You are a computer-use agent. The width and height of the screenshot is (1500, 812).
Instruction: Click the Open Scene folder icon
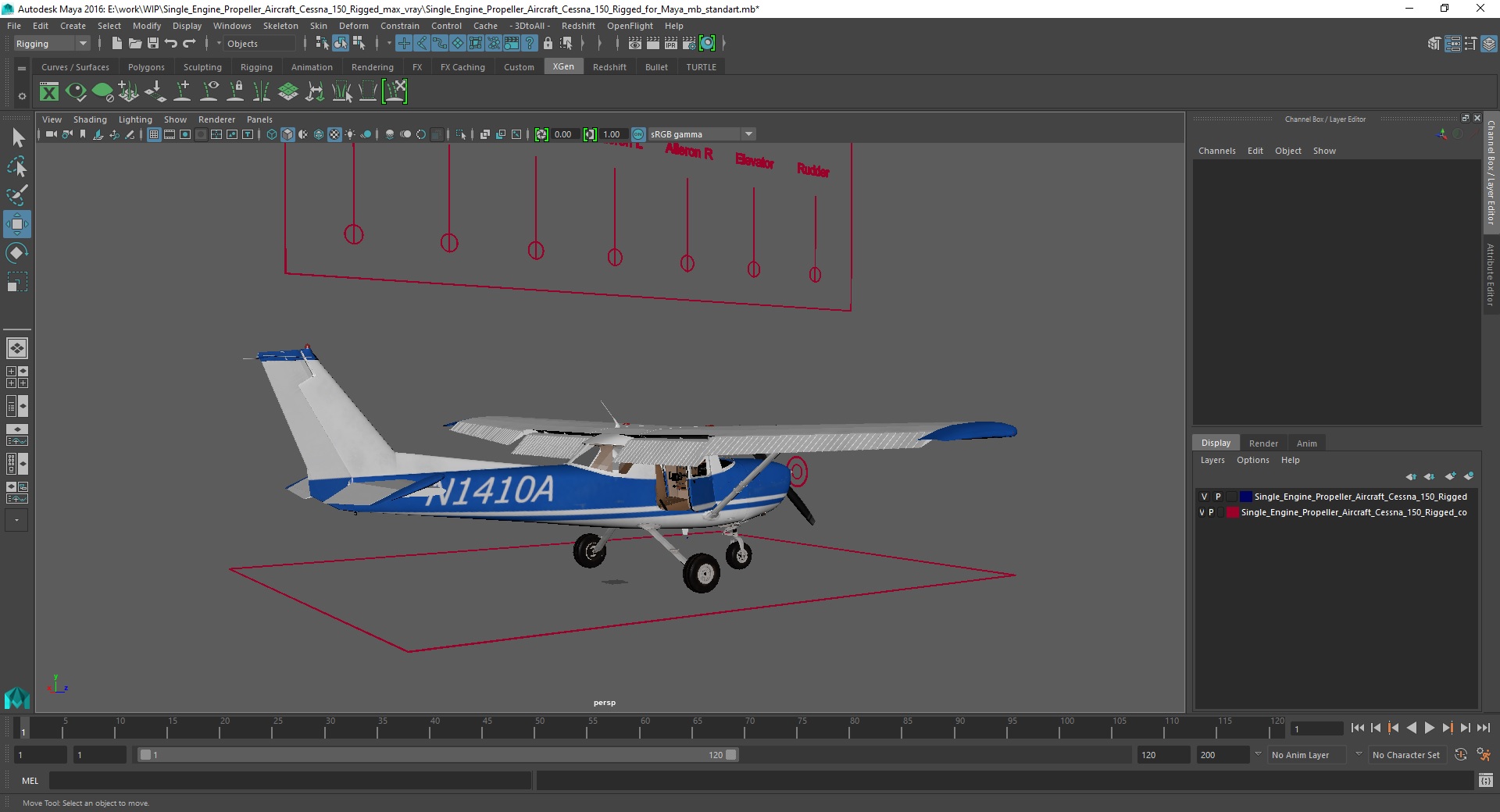(x=135, y=44)
